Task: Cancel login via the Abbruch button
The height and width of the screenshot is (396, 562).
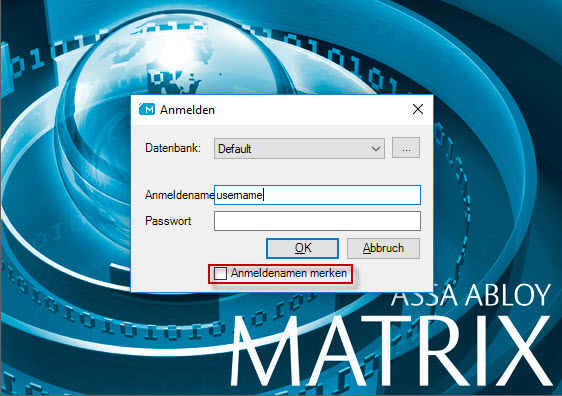Action: tap(383, 248)
